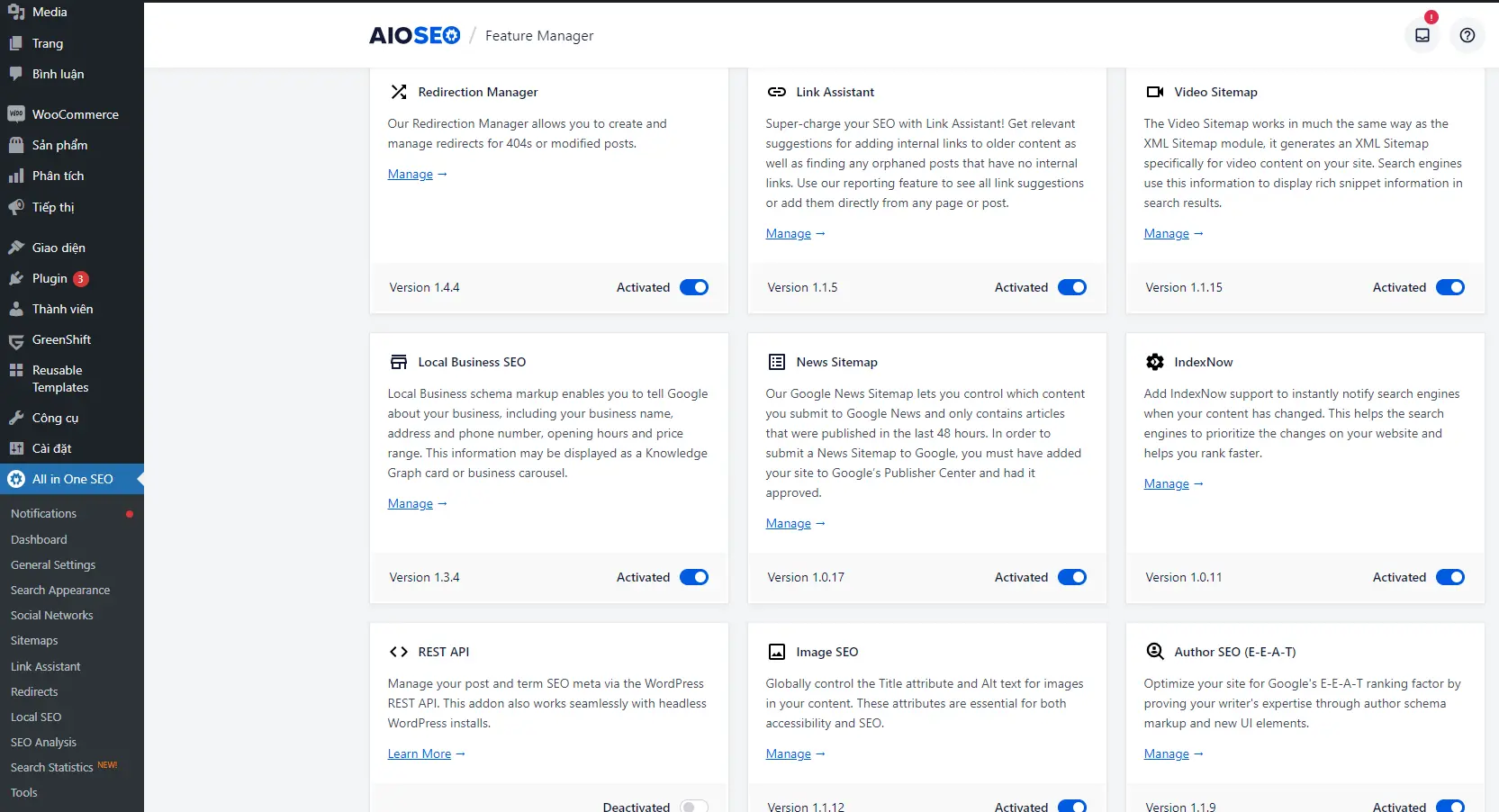This screenshot has height=812, width=1499.
Task: Open the help question mark icon
Action: click(1467, 35)
